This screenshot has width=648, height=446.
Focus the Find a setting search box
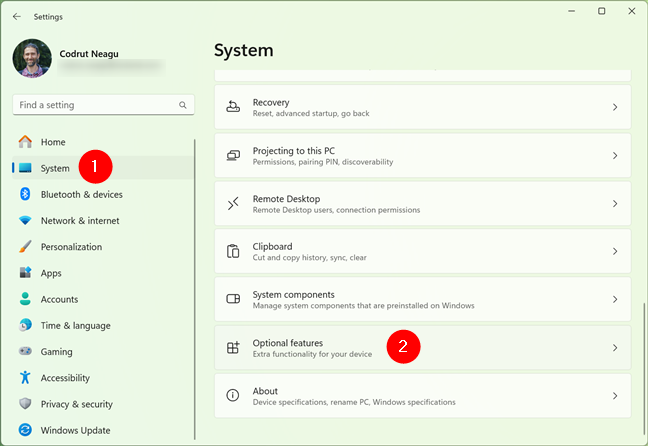[103, 105]
